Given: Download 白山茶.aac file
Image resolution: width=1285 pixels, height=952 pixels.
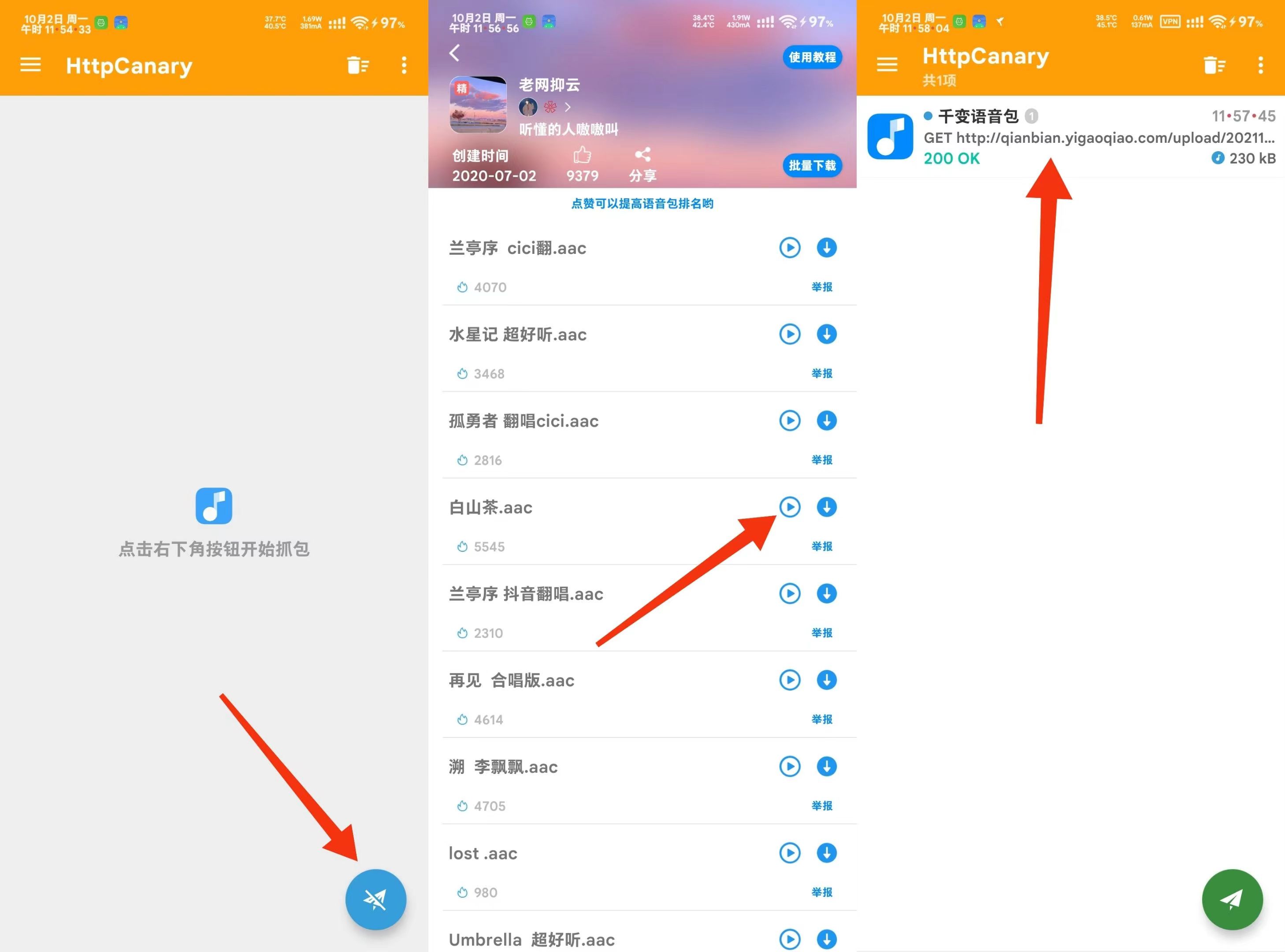Looking at the screenshot, I should [x=824, y=507].
